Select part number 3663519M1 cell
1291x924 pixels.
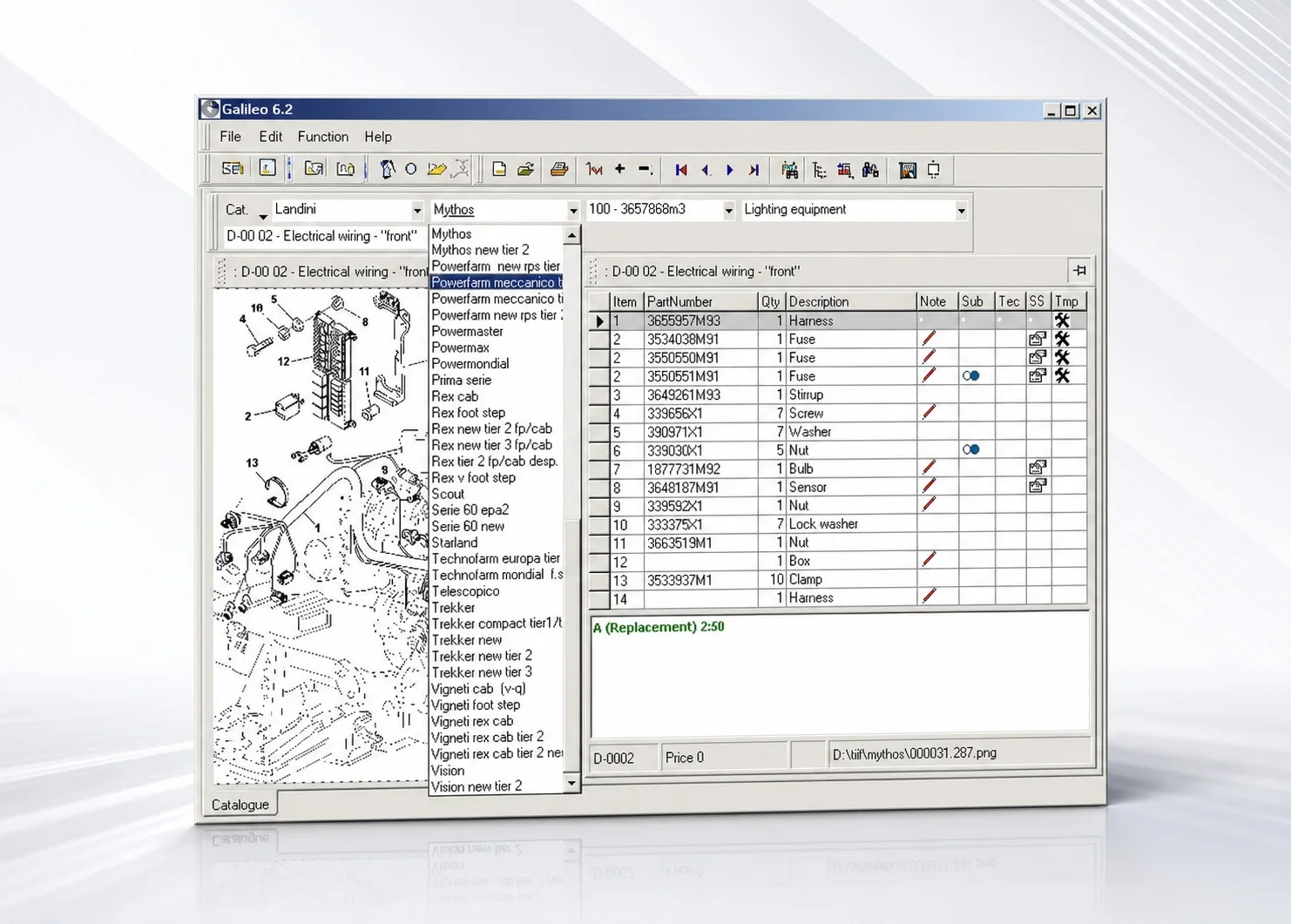click(700, 543)
